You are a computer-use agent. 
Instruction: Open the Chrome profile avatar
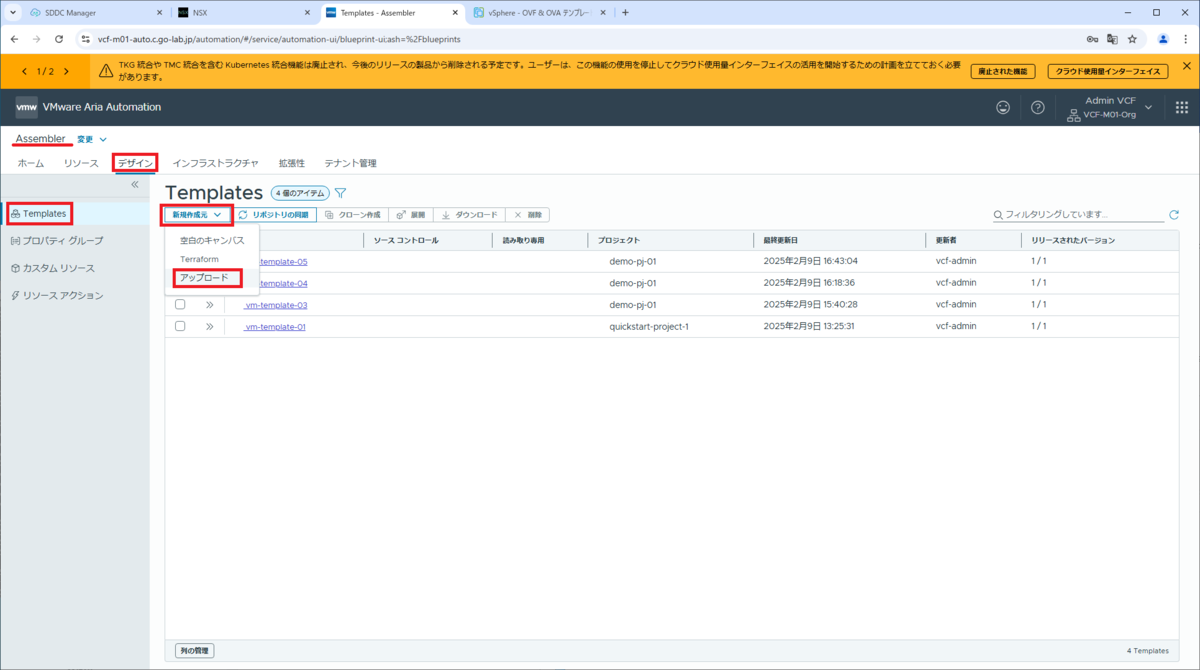click(x=1163, y=39)
